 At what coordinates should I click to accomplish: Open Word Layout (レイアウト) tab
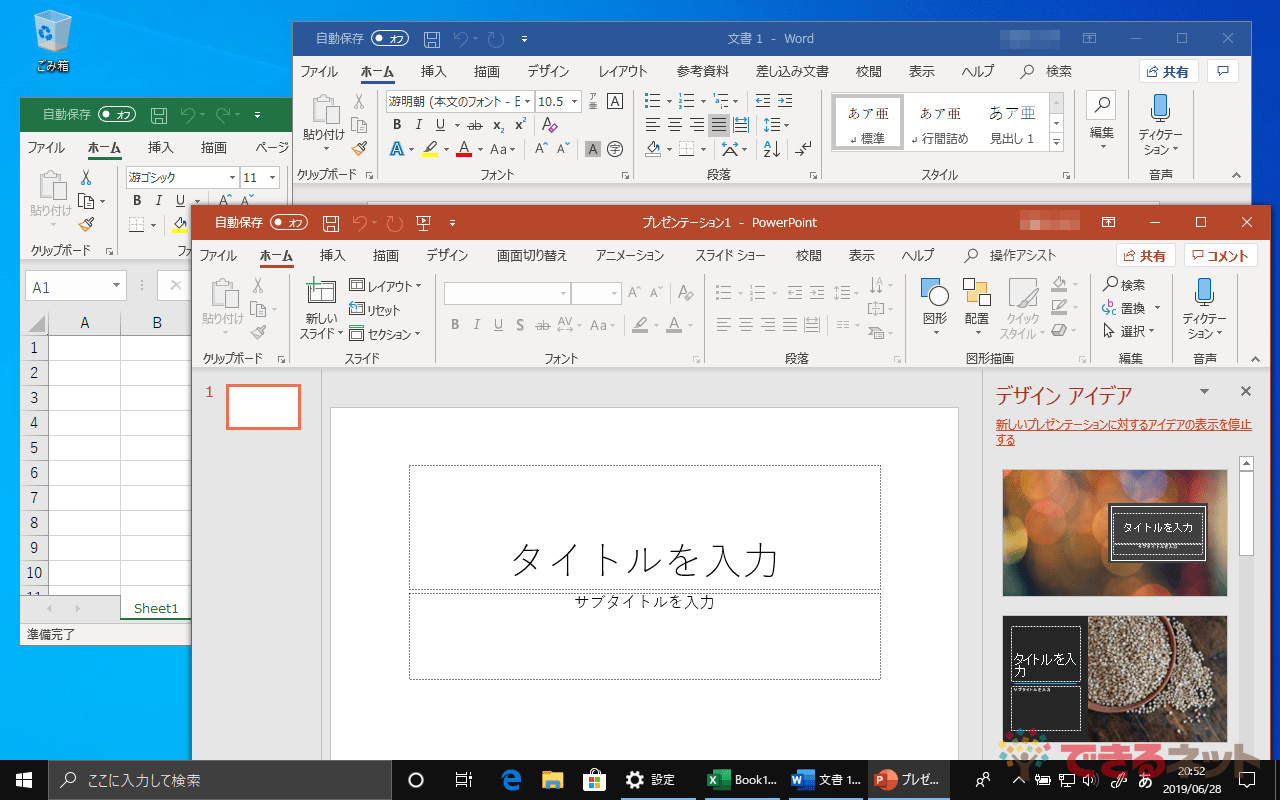click(x=623, y=72)
